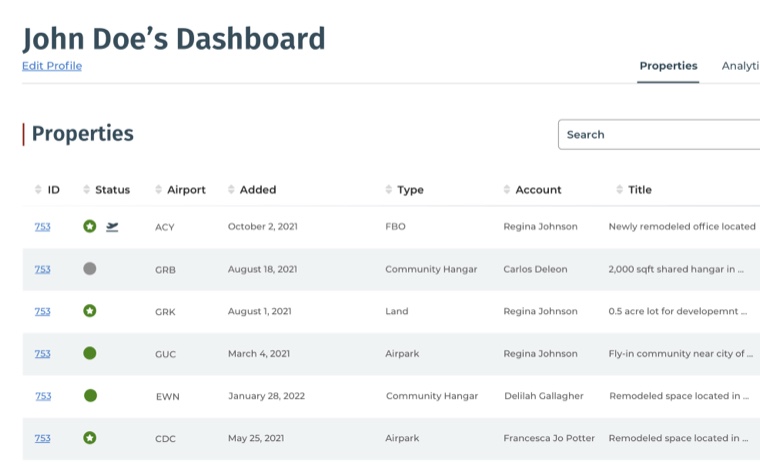Screen dimensions: 760x470
Task: Open ID link 753 in the ACY row
Action: click(42, 227)
